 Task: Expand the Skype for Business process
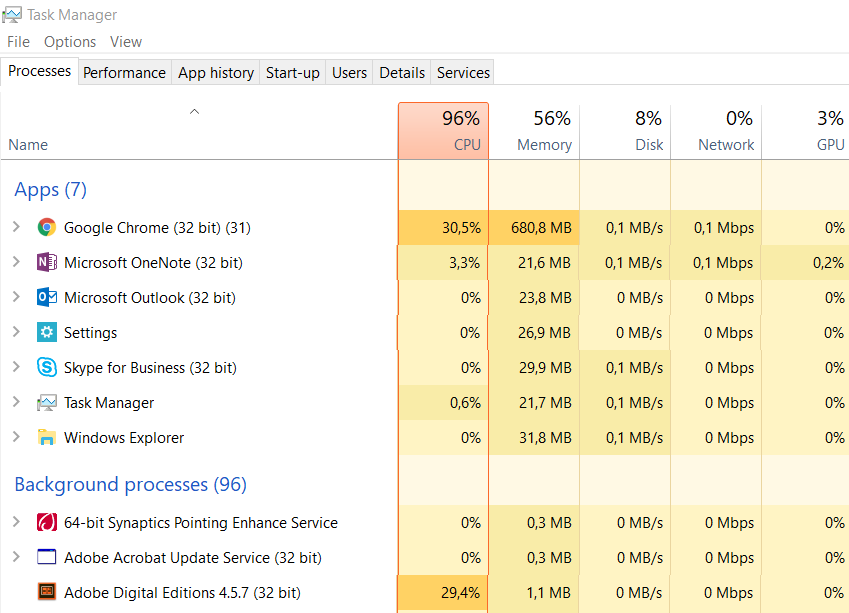point(16,368)
